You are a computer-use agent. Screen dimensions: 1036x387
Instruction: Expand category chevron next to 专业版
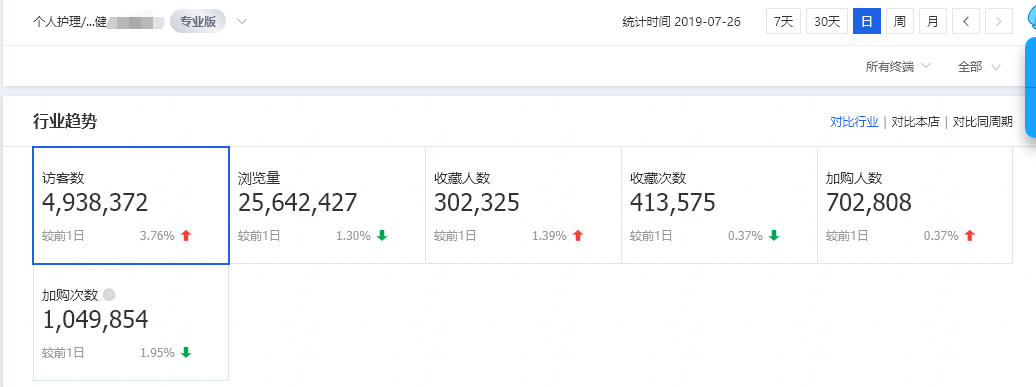coord(242,22)
